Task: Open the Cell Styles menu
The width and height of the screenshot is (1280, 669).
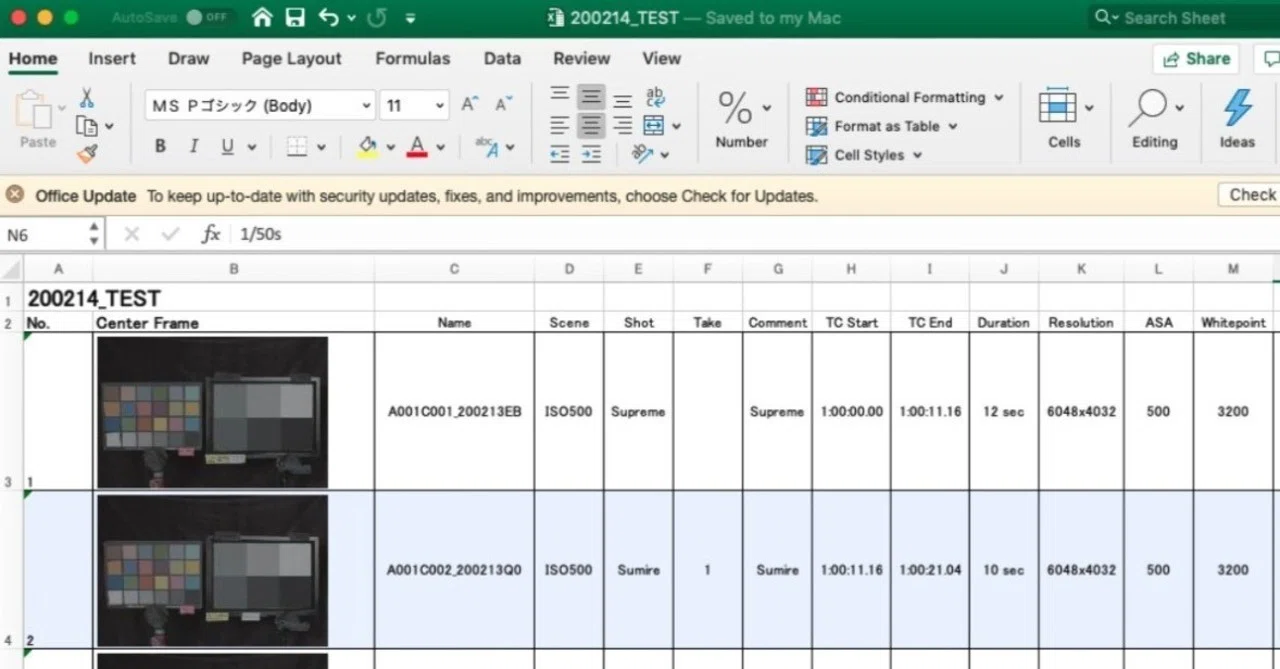Action: tap(863, 155)
